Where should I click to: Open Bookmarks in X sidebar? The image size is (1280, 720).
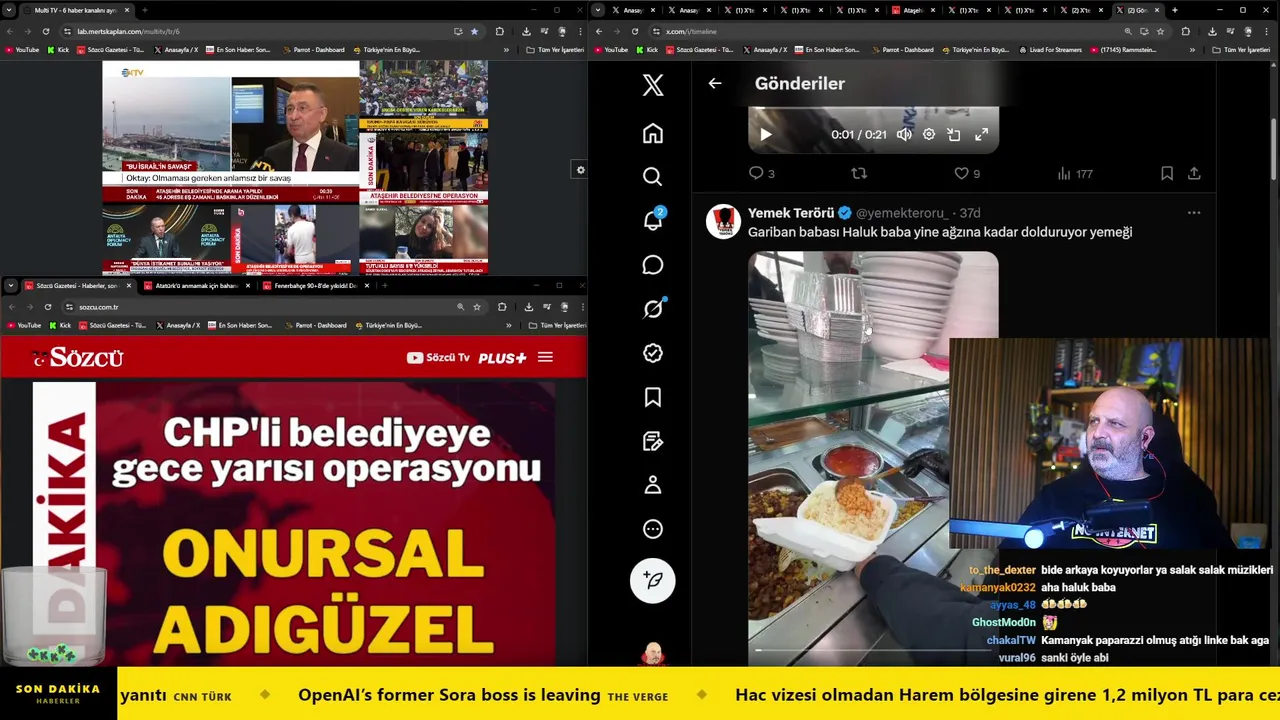653,397
